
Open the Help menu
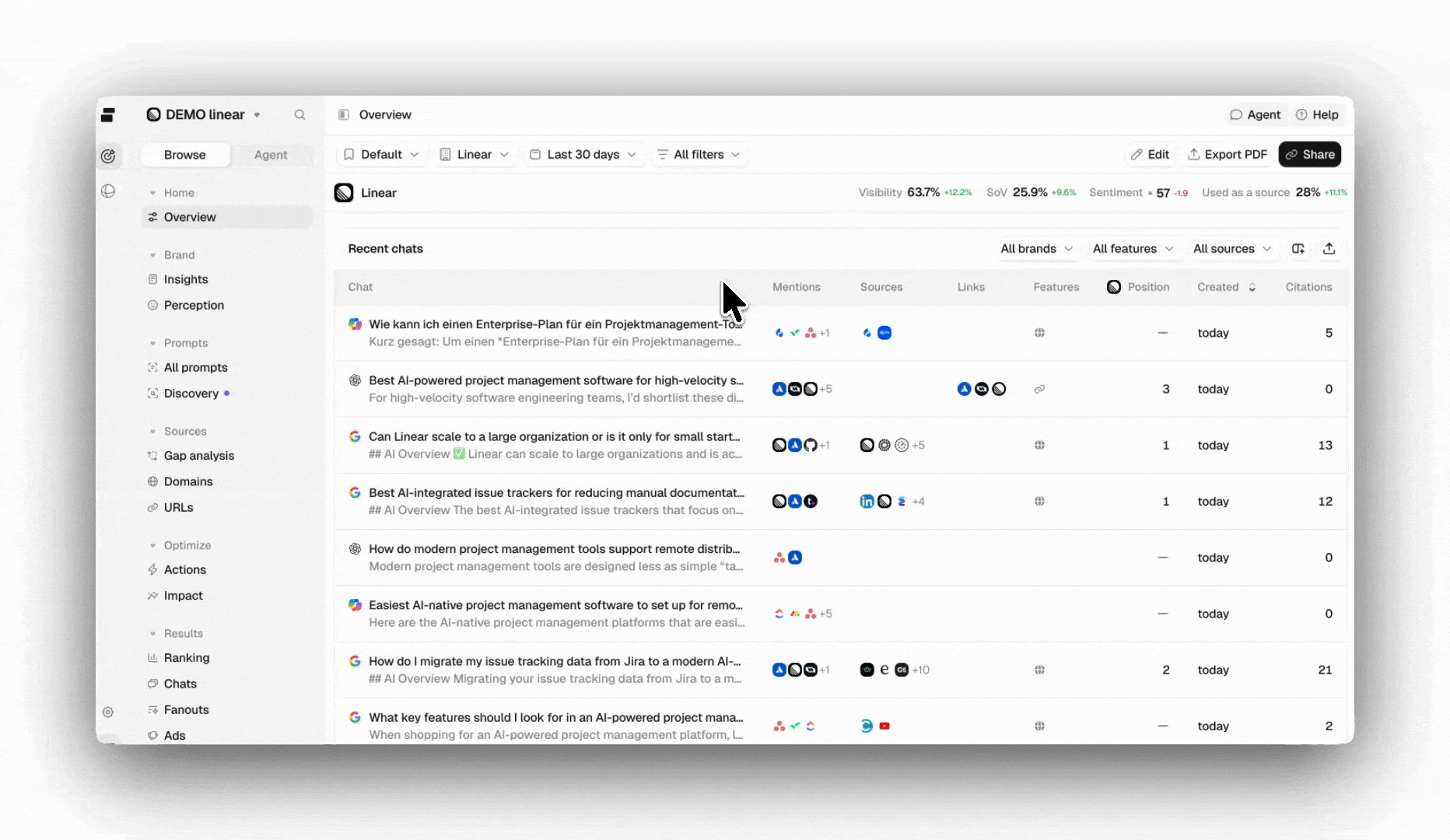[1317, 115]
